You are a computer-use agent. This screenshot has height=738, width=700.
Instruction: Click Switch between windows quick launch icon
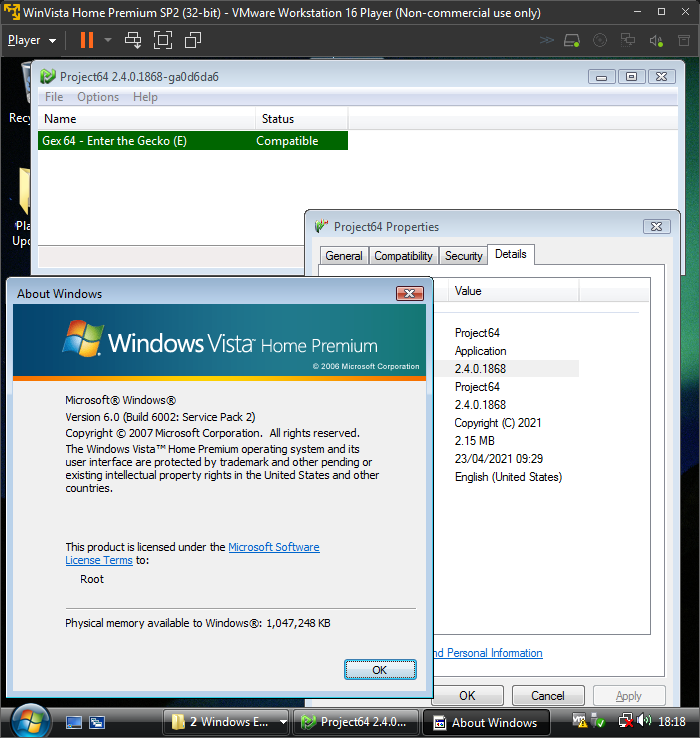tap(97, 722)
